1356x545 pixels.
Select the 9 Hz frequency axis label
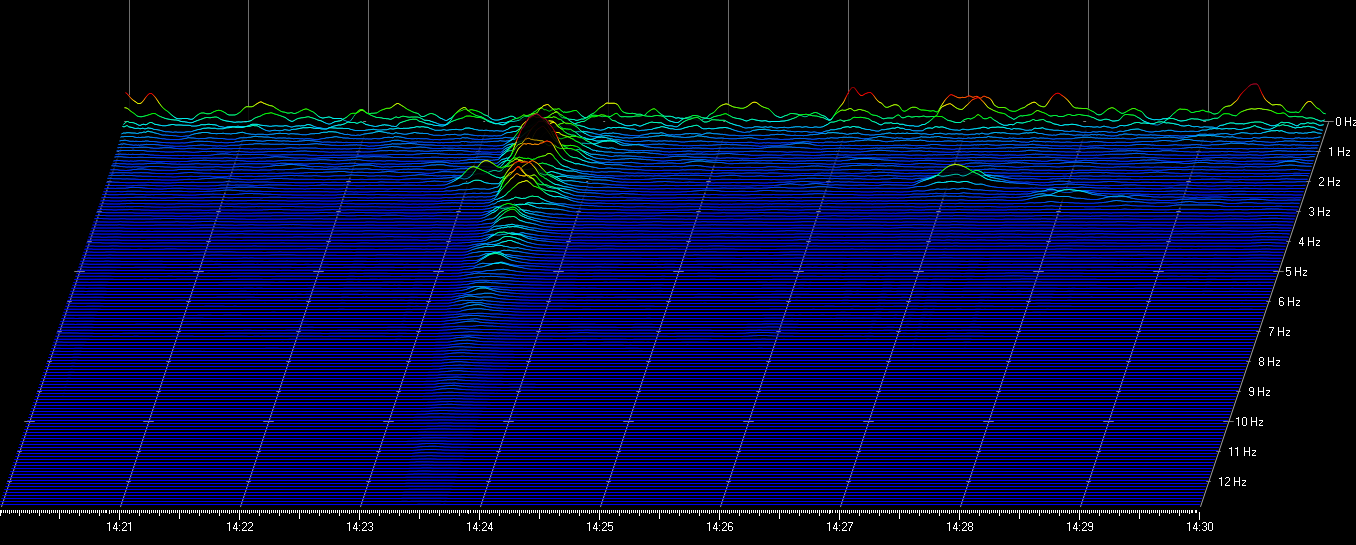(x=1256, y=392)
